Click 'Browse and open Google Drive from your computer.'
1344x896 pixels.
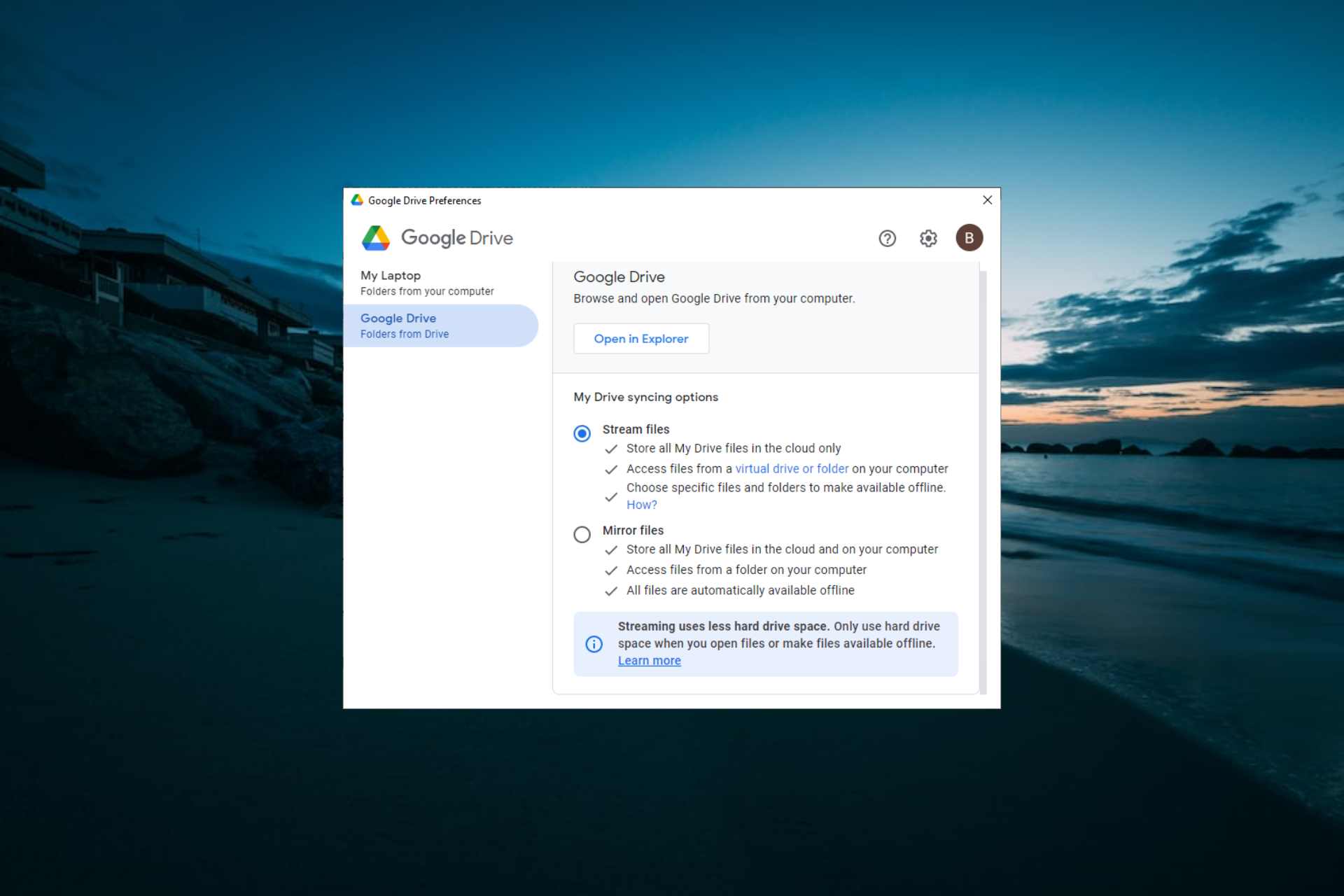[714, 299]
